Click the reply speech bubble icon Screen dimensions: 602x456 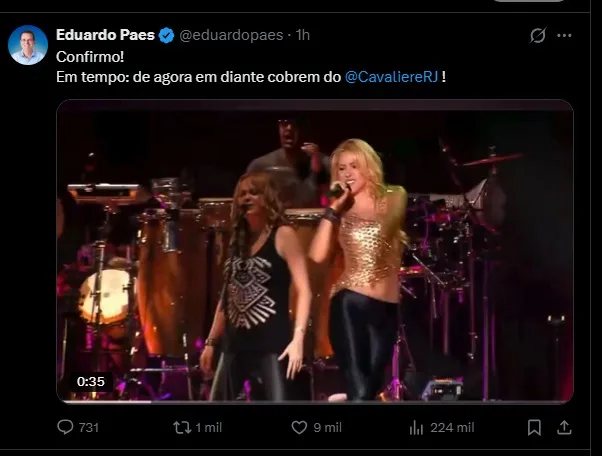pos(65,427)
